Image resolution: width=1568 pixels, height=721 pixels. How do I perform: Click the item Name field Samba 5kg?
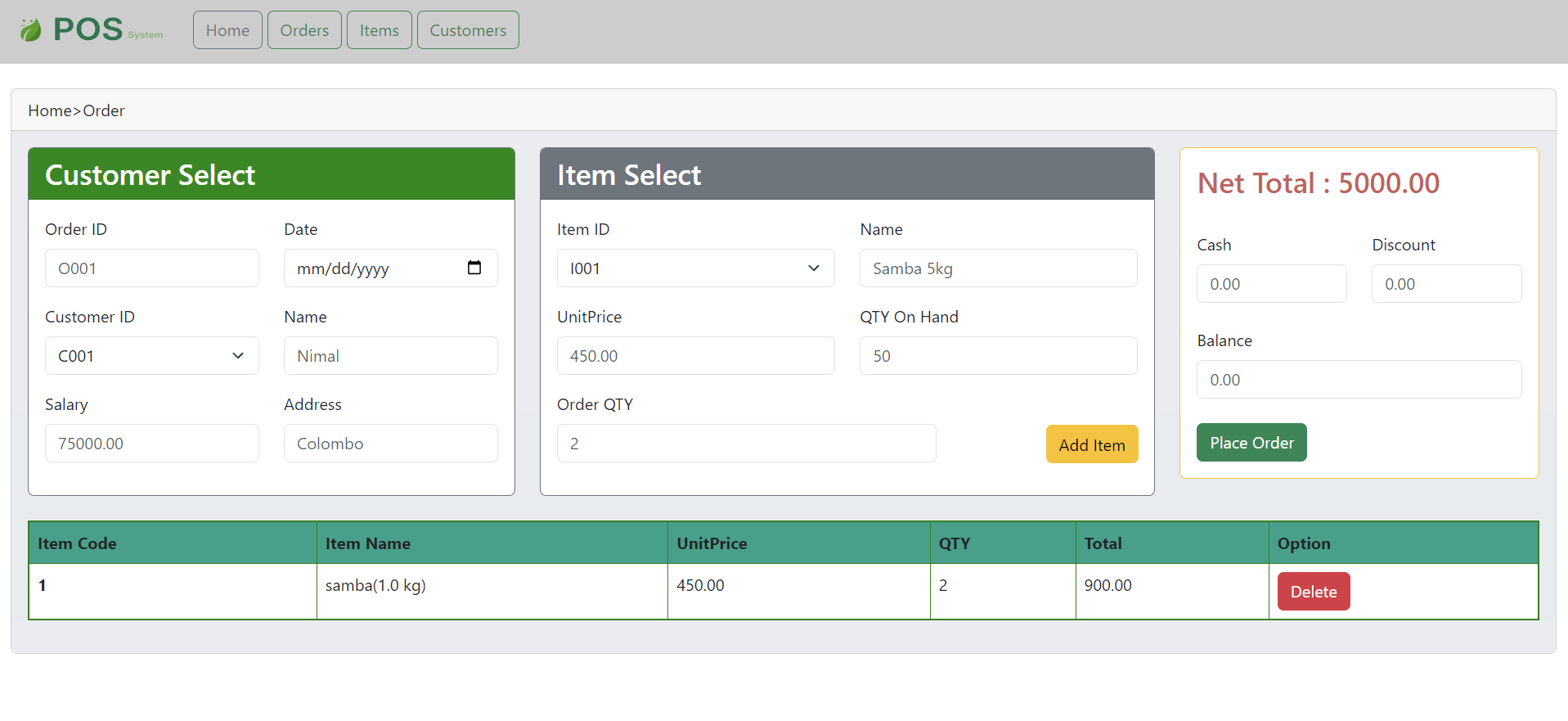click(x=999, y=268)
